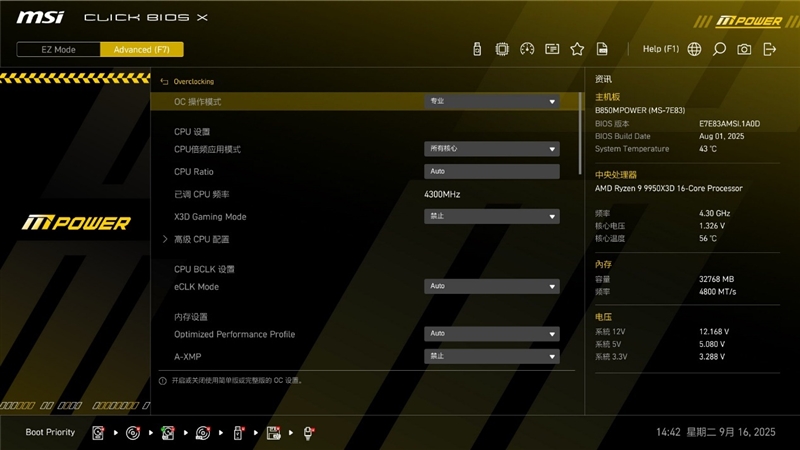
Task: Click the CPU Ratio Auto input field
Action: 492,171
